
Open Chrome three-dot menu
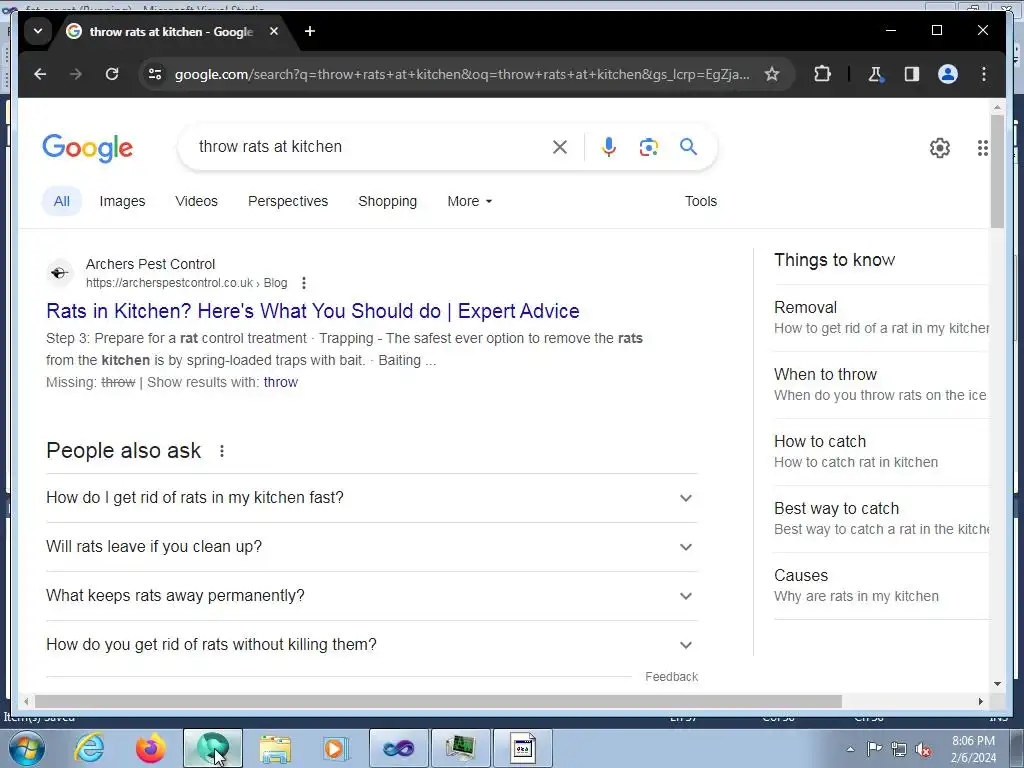pos(984,74)
